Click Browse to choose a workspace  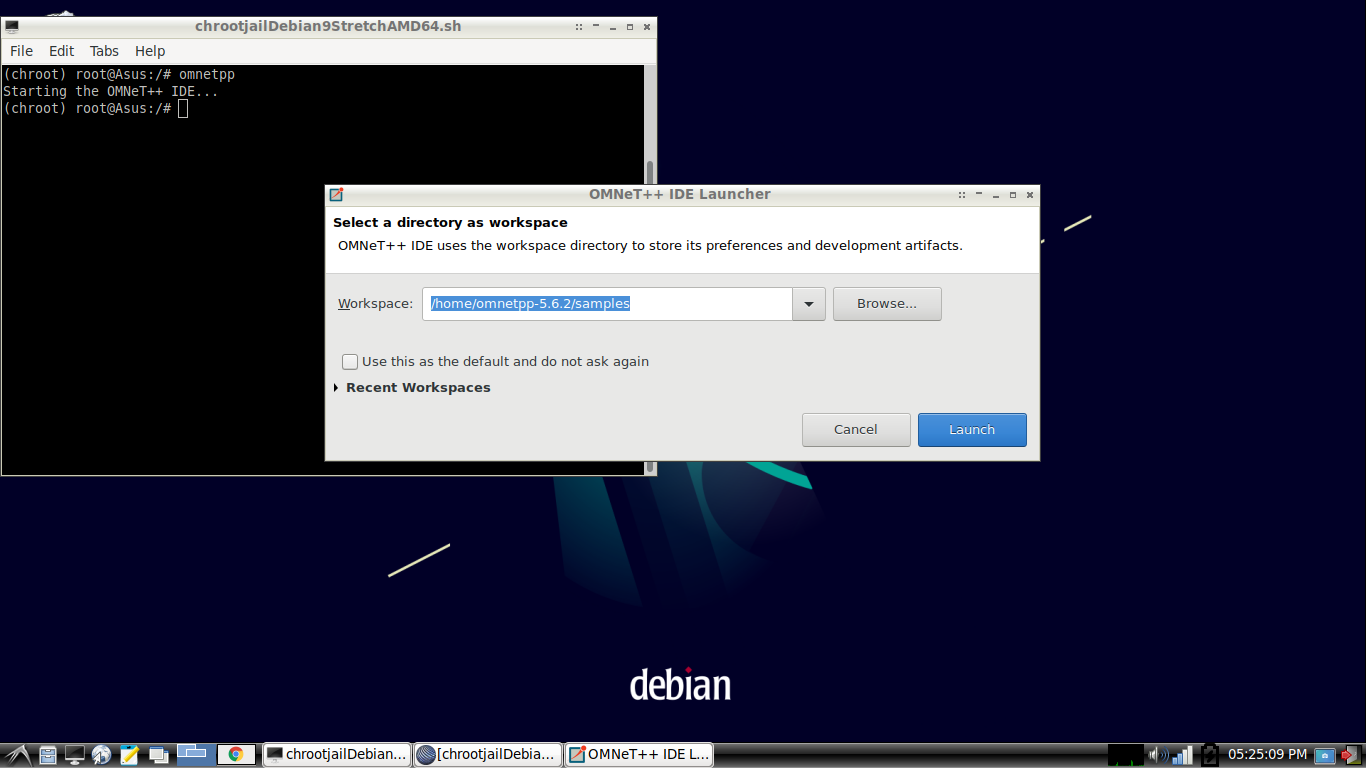click(x=886, y=303)
